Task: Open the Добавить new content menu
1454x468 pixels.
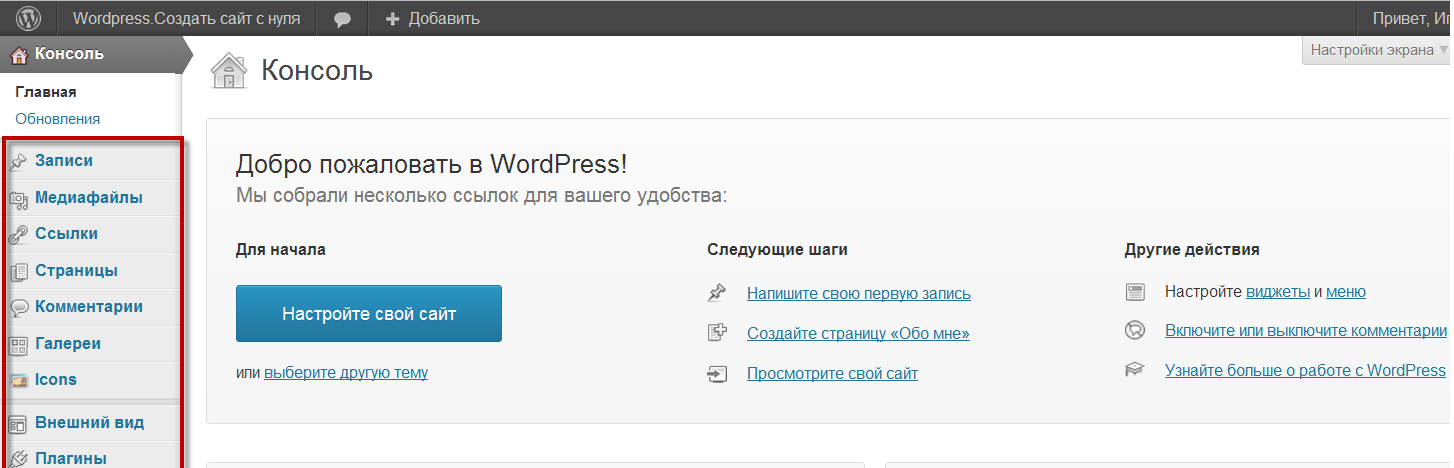Action: 433,18
